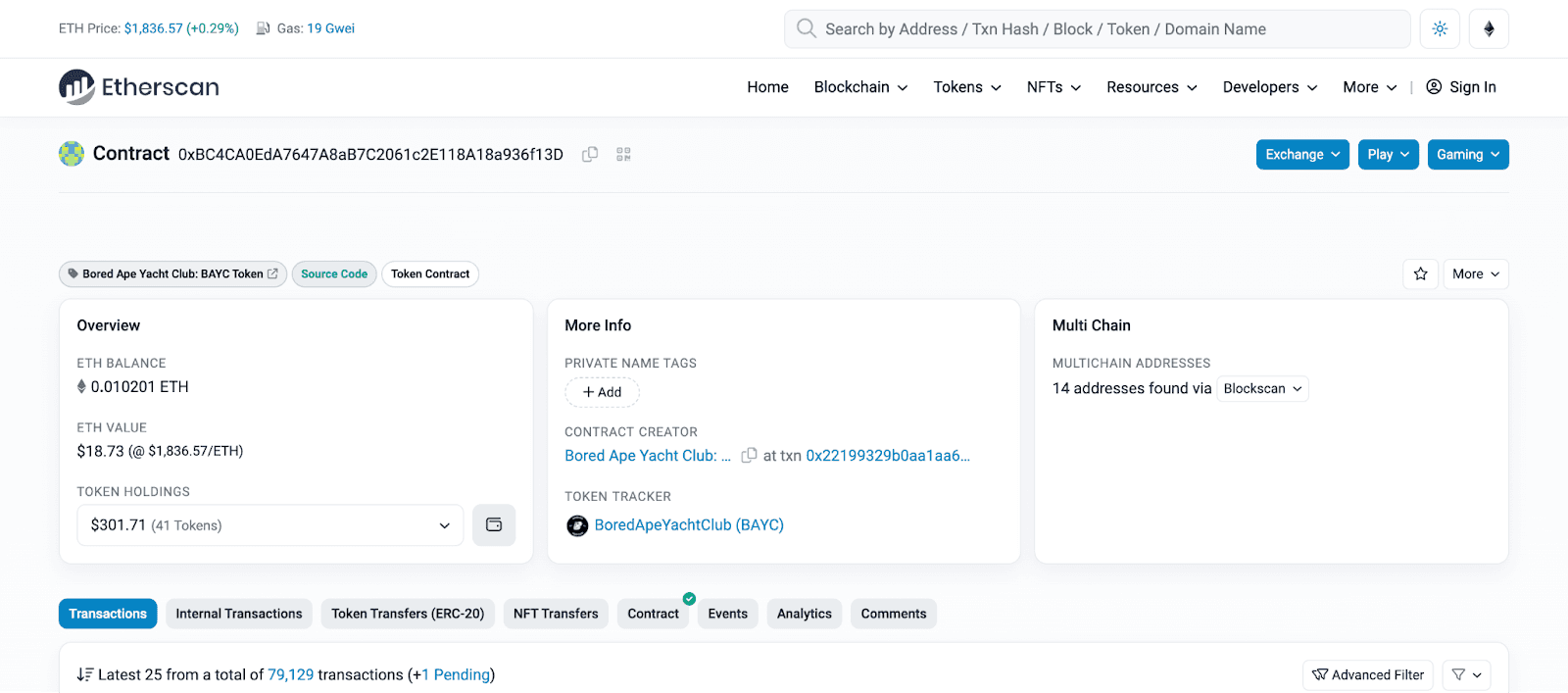Click the search magnifier icon
The height and width of the screenshot is (693, 1568).
tap(806, 28)
